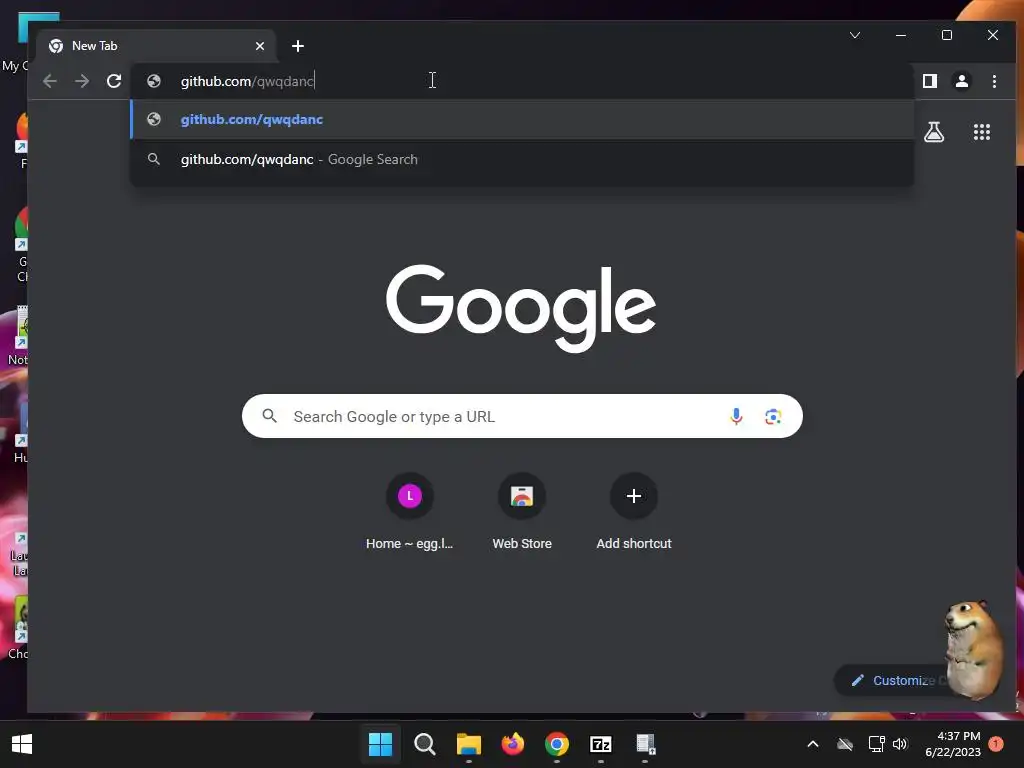Screen dimensions: 1024x768
Task: Click the Search Google or type a URL box
Action: pyautogui.click(x=522, y=416)
